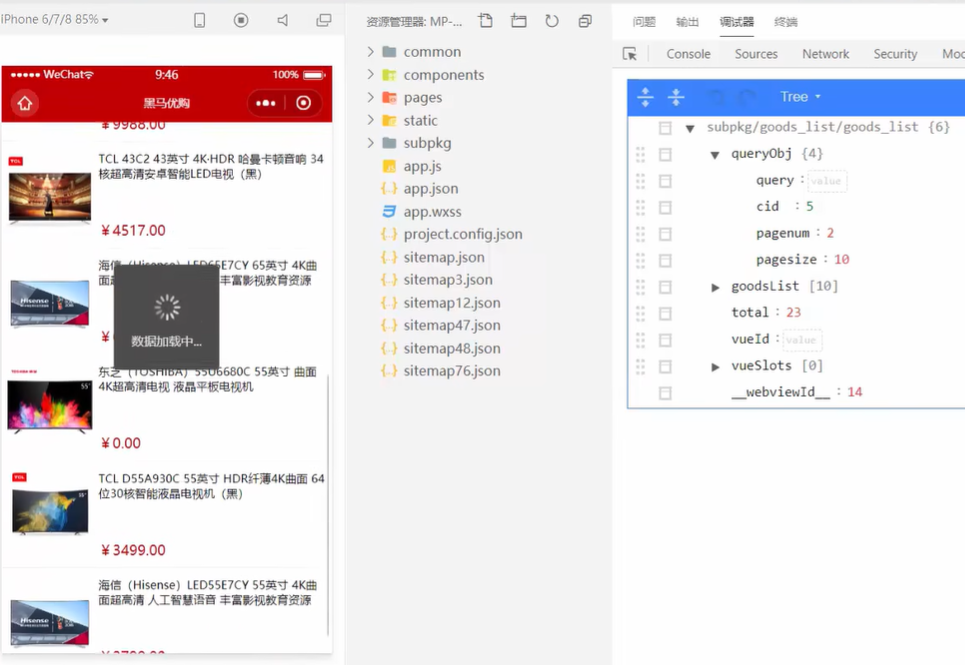Expand the vueSlots array node
The height and width of the screenshot is (665, 965).
[715, 367]
